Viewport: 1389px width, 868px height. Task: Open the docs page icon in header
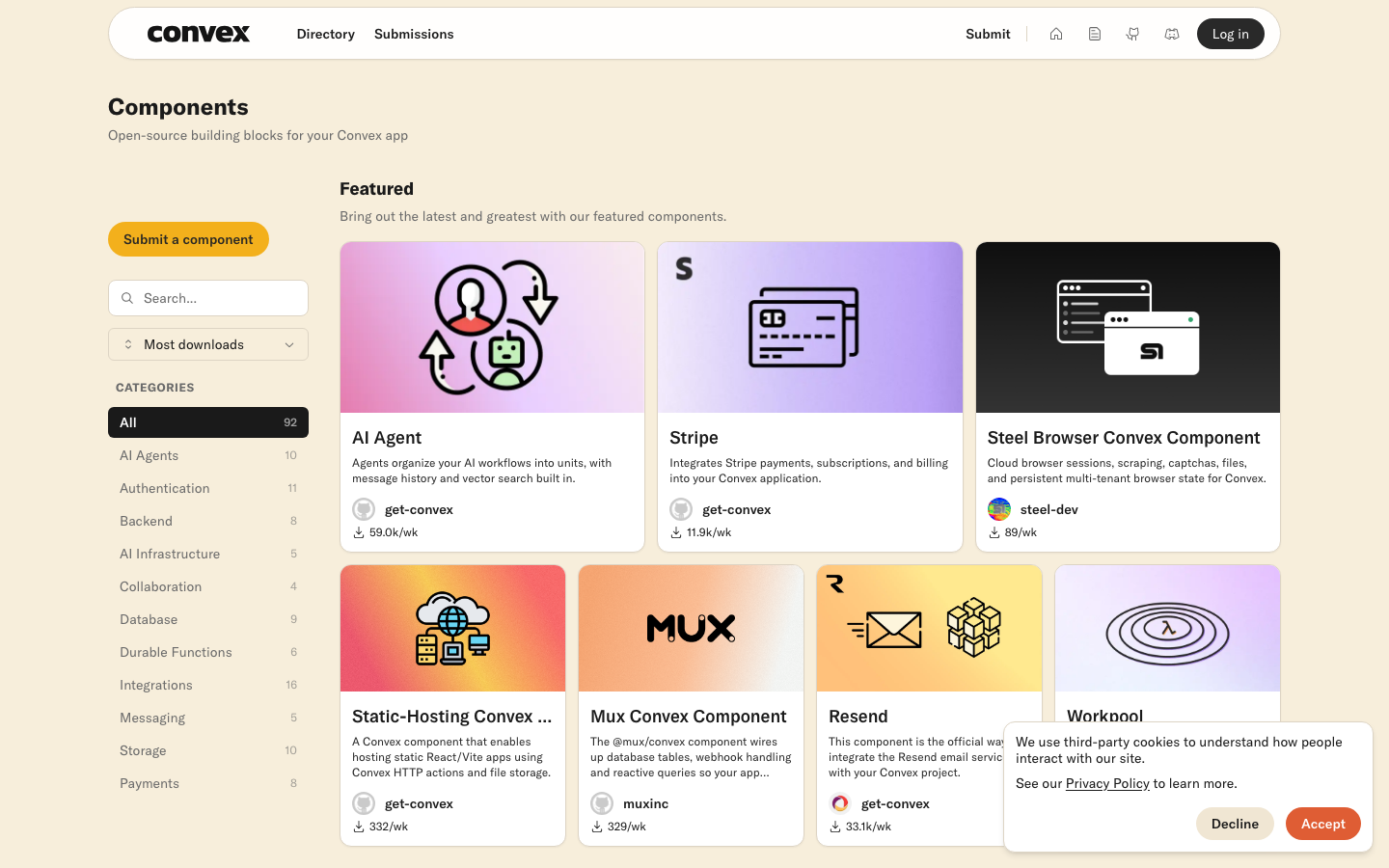tap(1095, 34)
